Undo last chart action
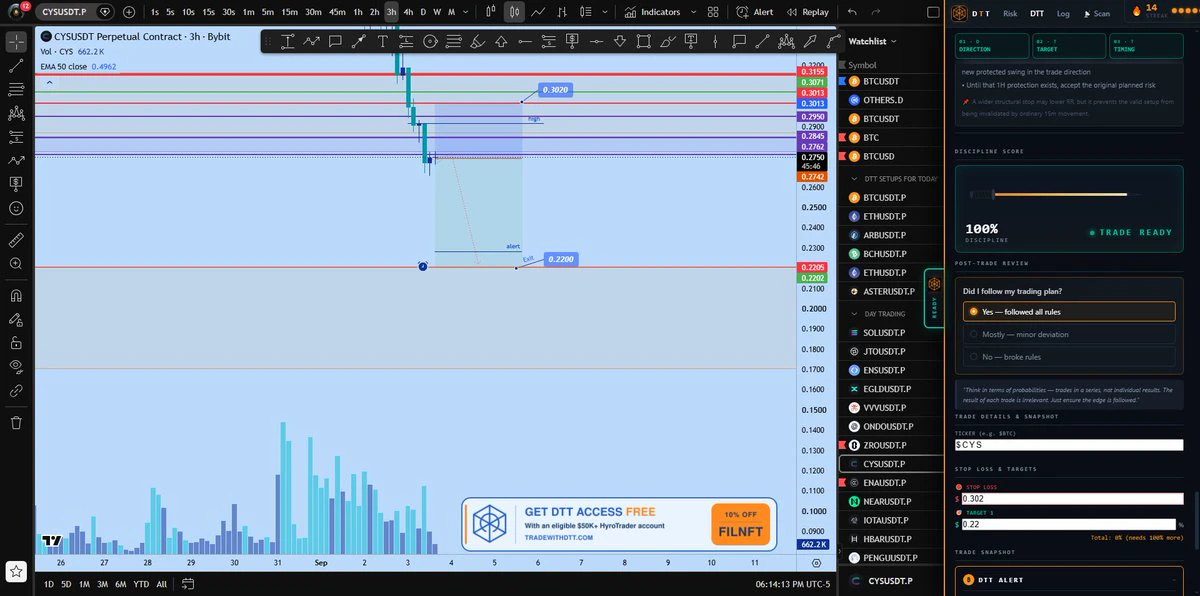 click(852, 12)
